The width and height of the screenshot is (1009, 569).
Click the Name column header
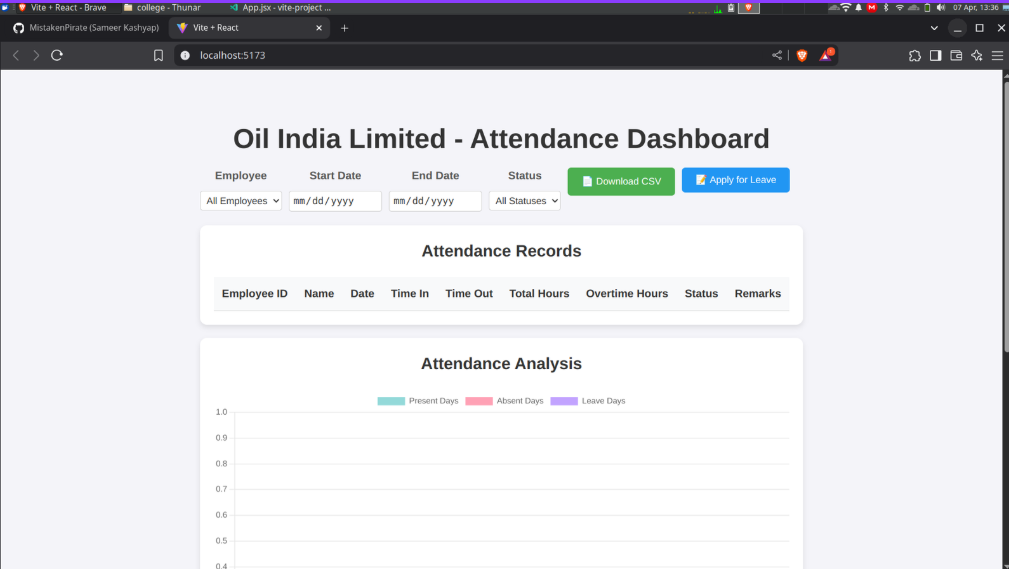(x=319, y=294)
